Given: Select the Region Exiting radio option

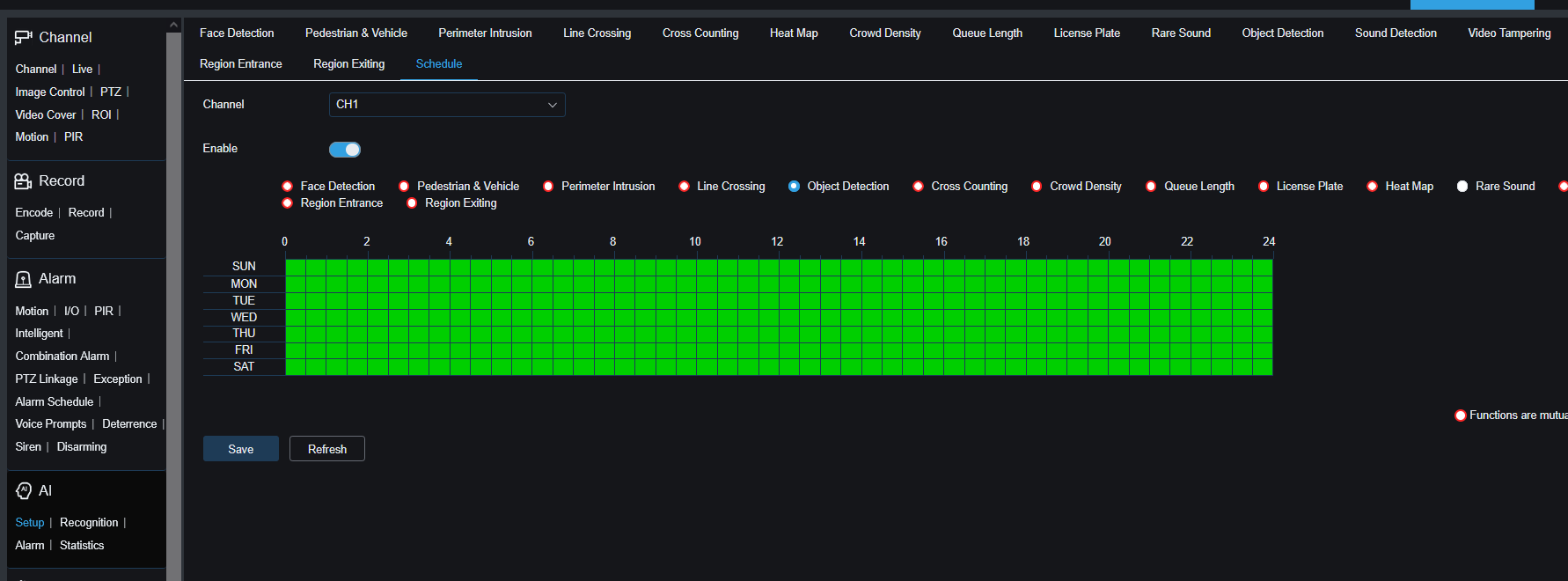Looking at the screenshot, I should coord(412,203).
